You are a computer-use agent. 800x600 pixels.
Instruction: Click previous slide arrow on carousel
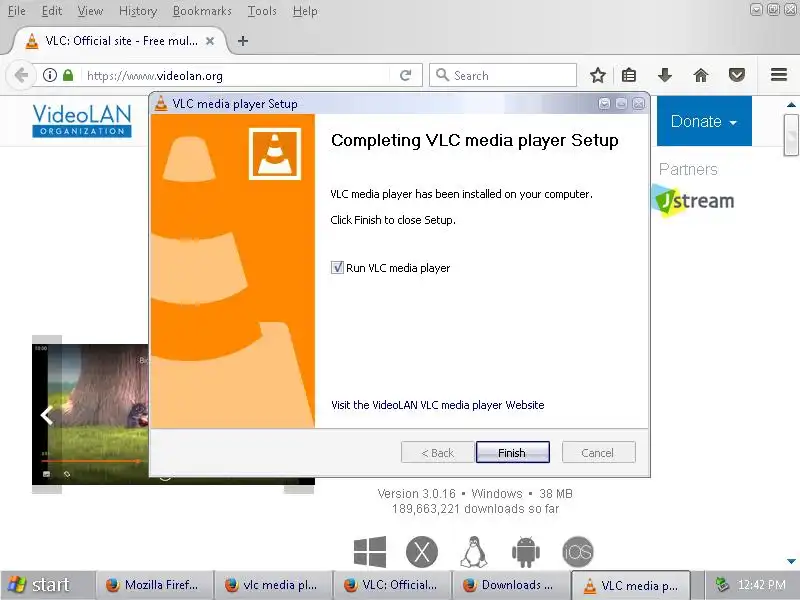[47, 415]
